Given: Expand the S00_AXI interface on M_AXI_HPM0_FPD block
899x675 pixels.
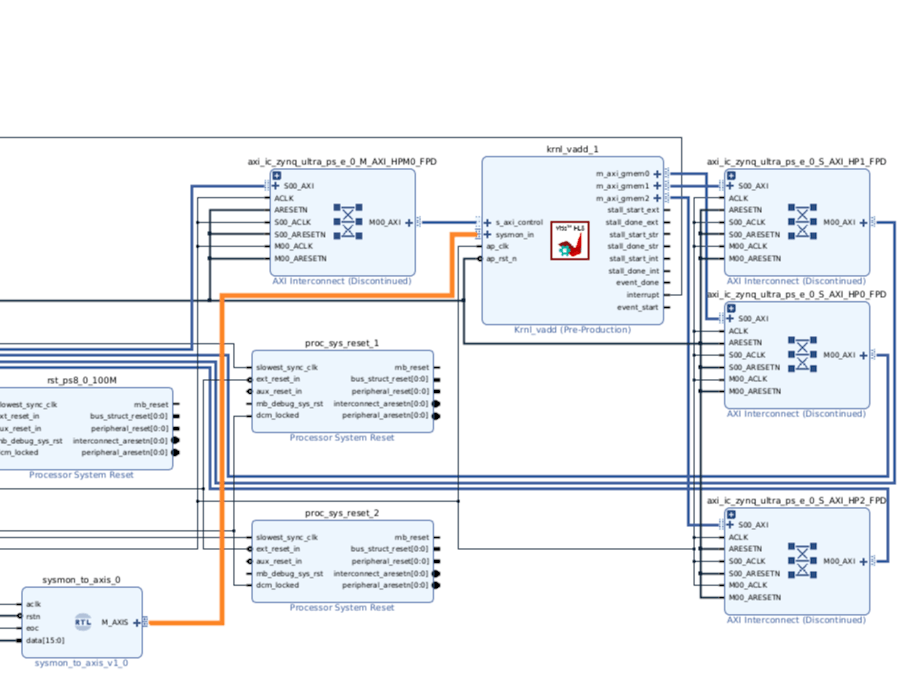Looking at the screenshot, I should click(x=276, y=186).
